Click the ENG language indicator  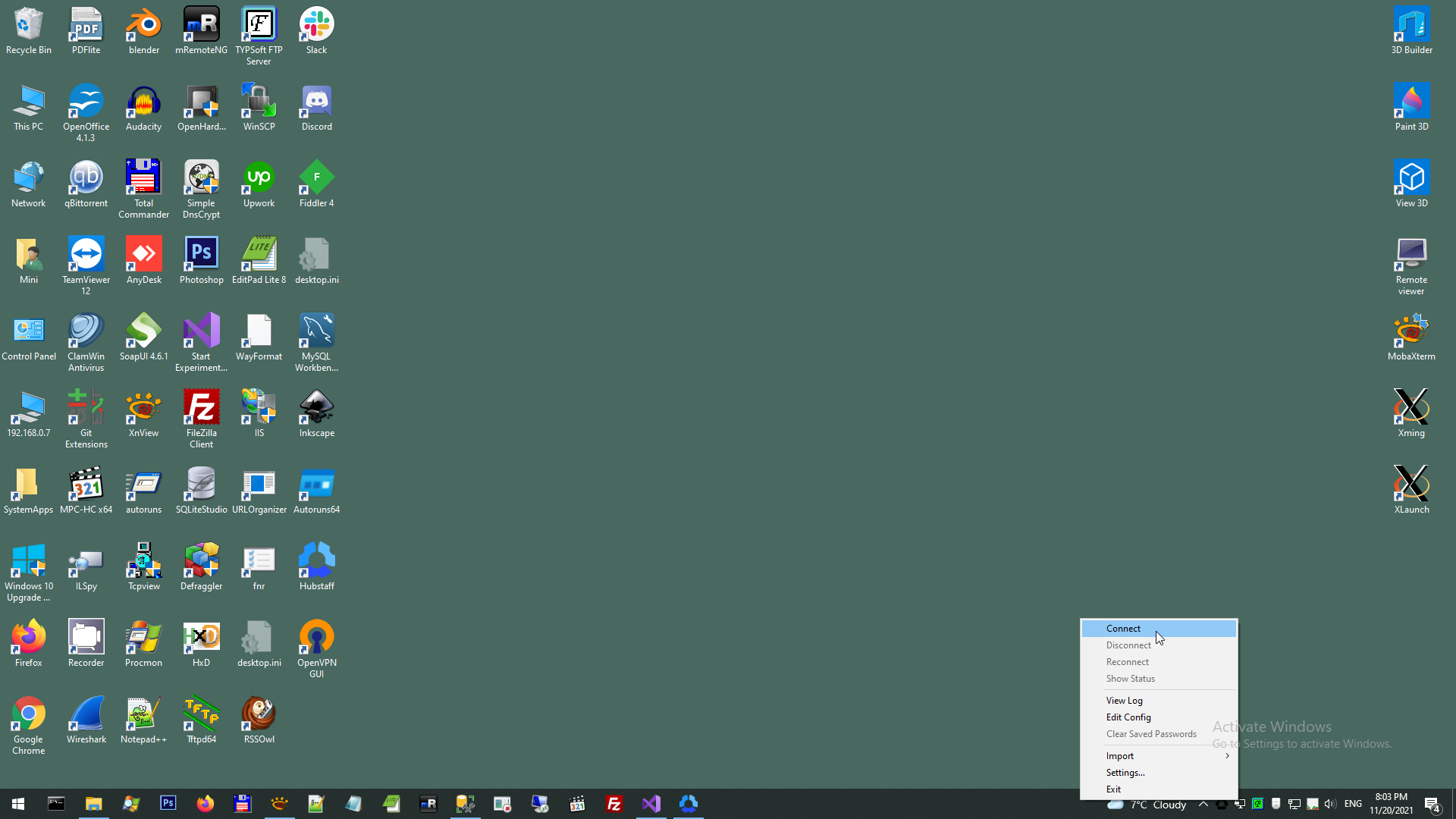tap(1353, 804)
